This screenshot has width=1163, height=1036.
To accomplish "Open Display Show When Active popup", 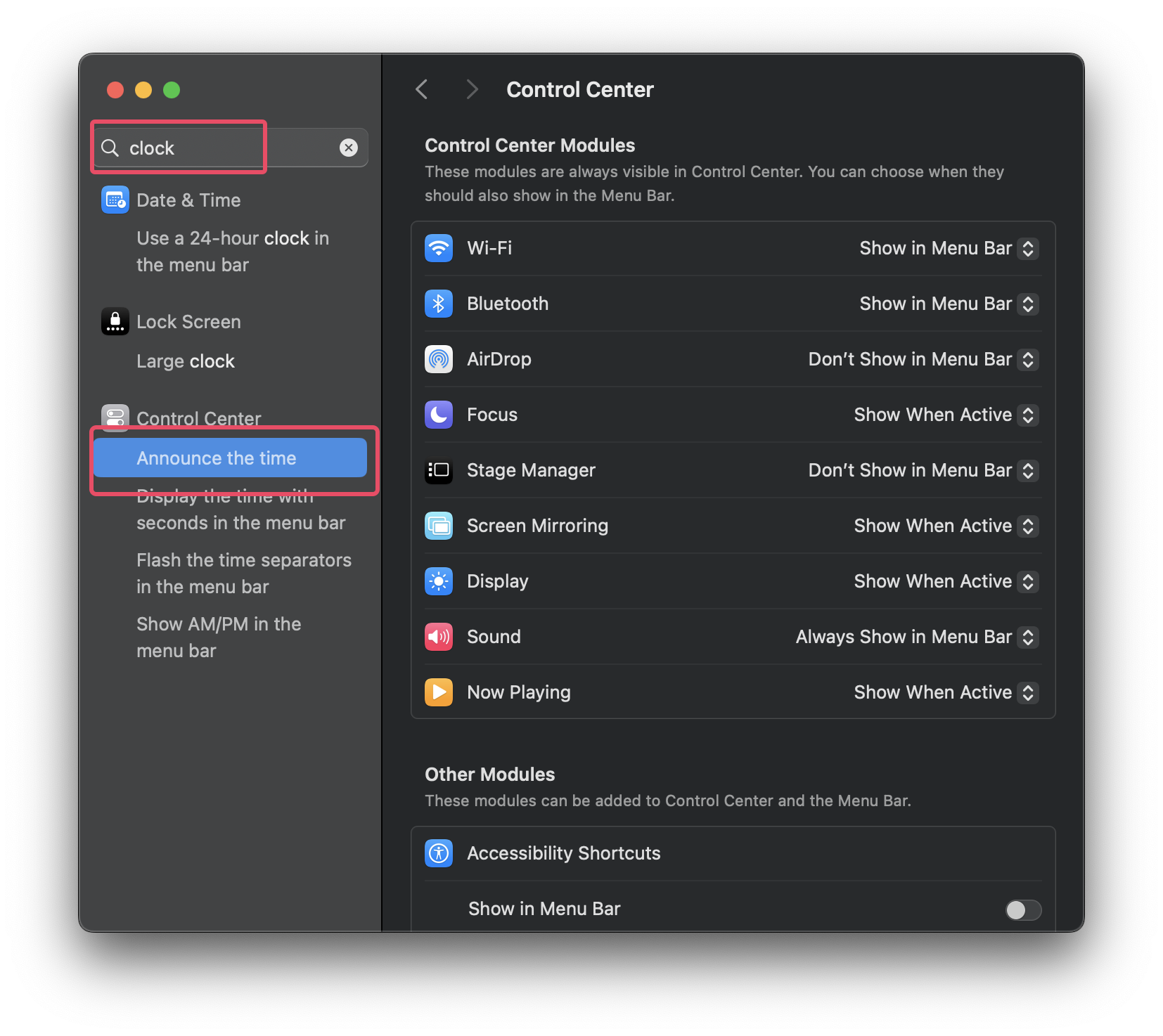I will point(946,581).
